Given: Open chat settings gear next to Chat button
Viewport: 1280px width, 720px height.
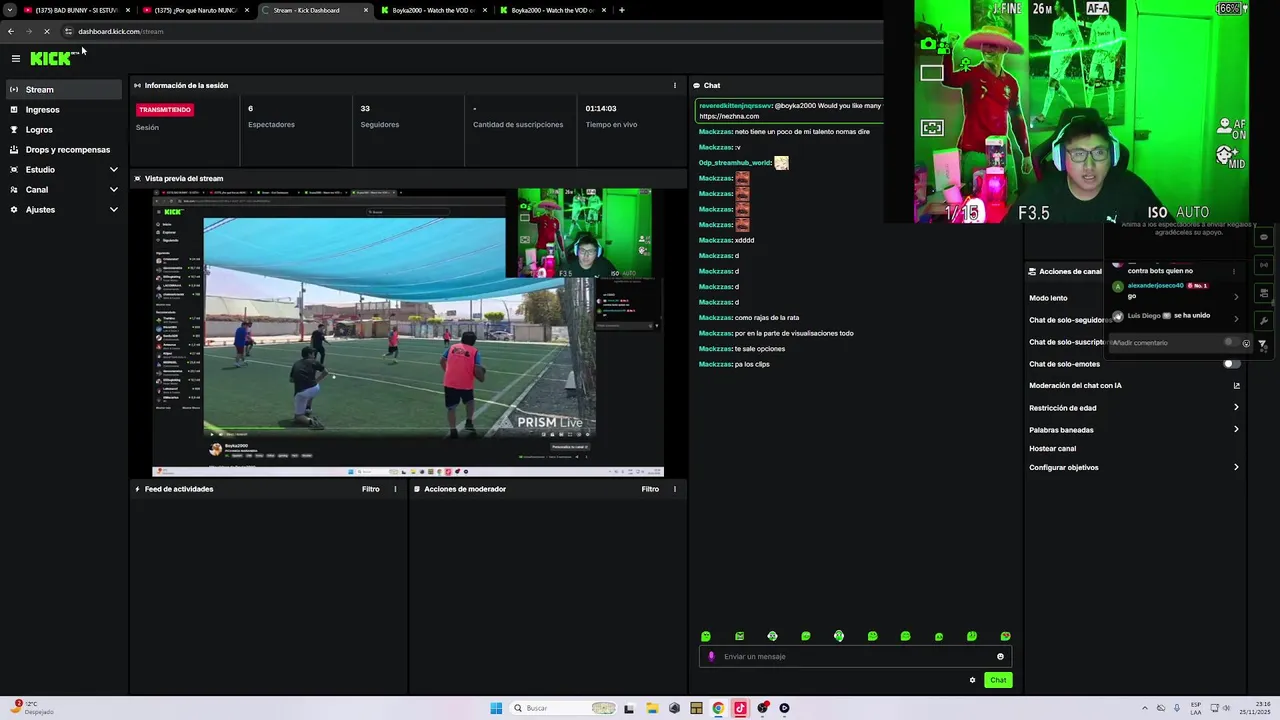Looking at the screenshot, I should 972,680.
